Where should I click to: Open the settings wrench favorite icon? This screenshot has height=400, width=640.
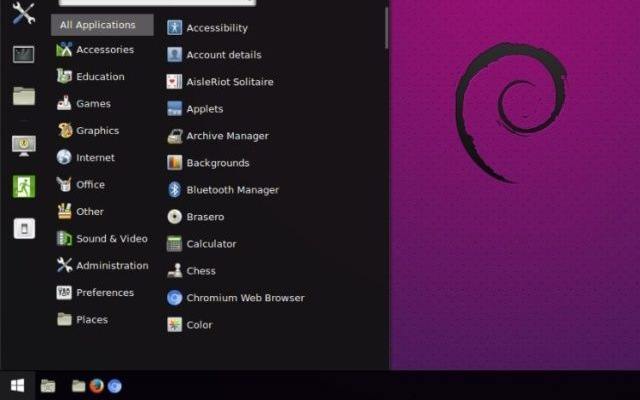23,13
